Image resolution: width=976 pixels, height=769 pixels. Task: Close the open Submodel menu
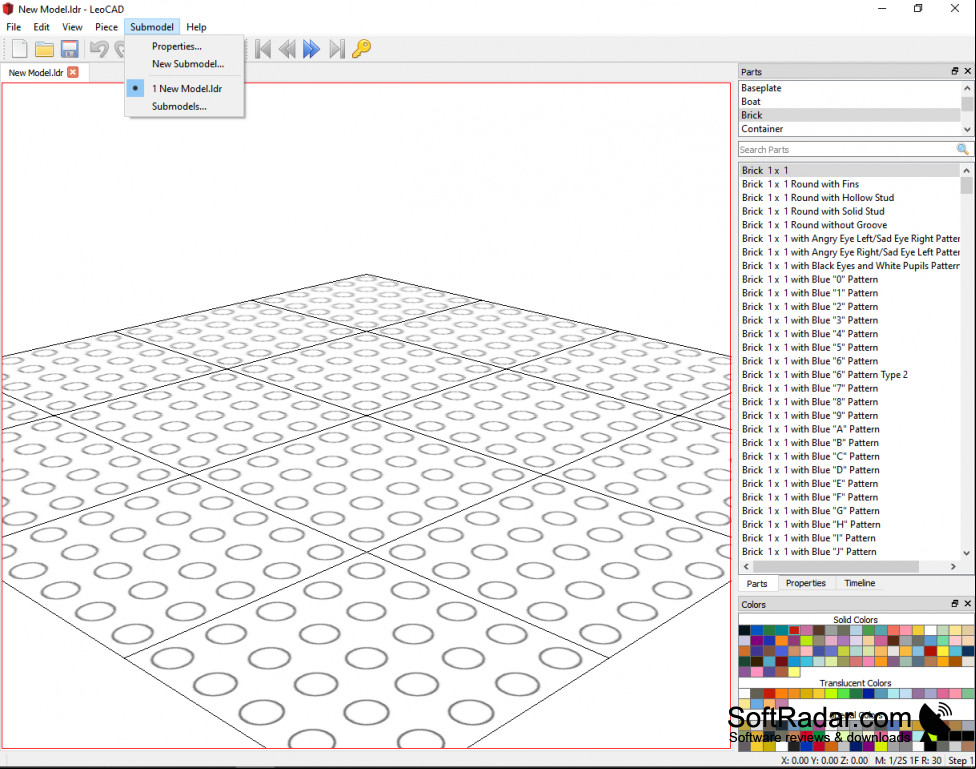coord(152,27)
